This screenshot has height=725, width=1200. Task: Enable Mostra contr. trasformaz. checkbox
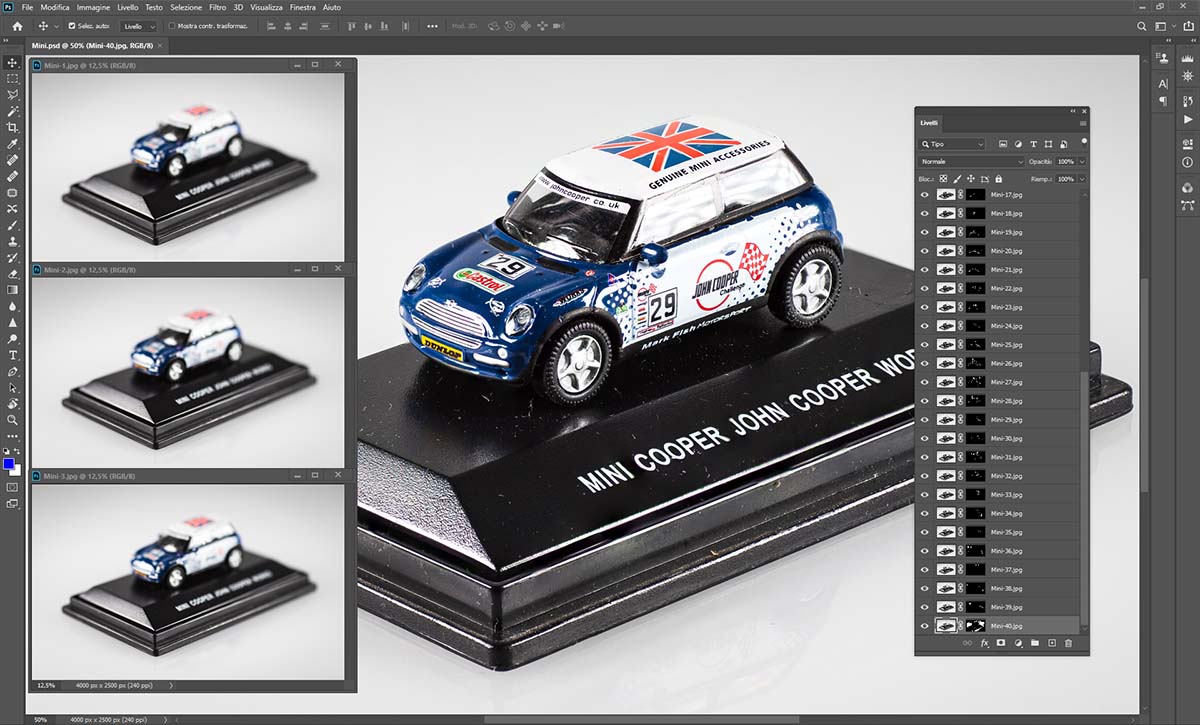pyautogui.click(x=172, y=25)
